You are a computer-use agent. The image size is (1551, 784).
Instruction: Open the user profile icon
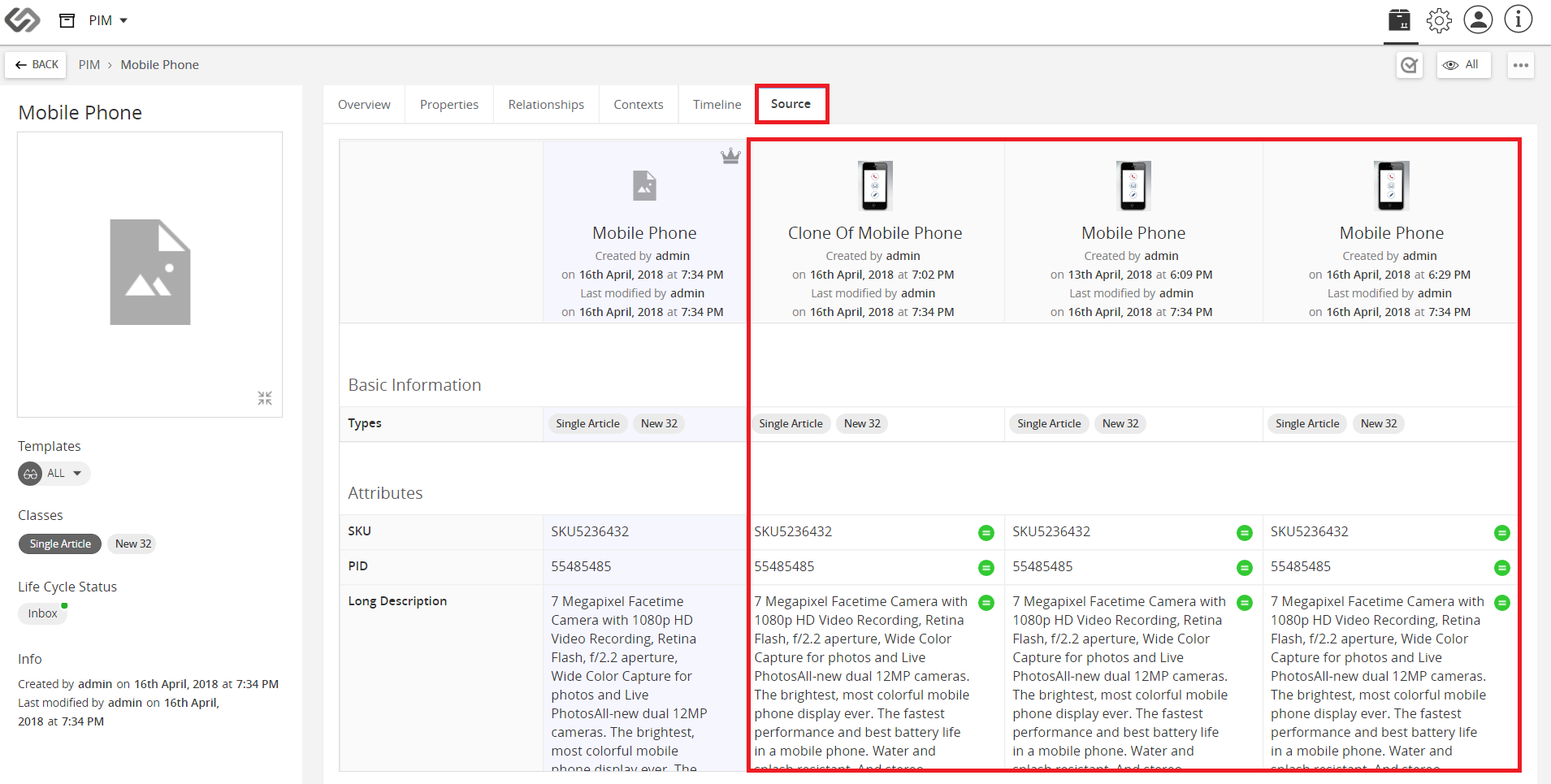point(1478,19)
